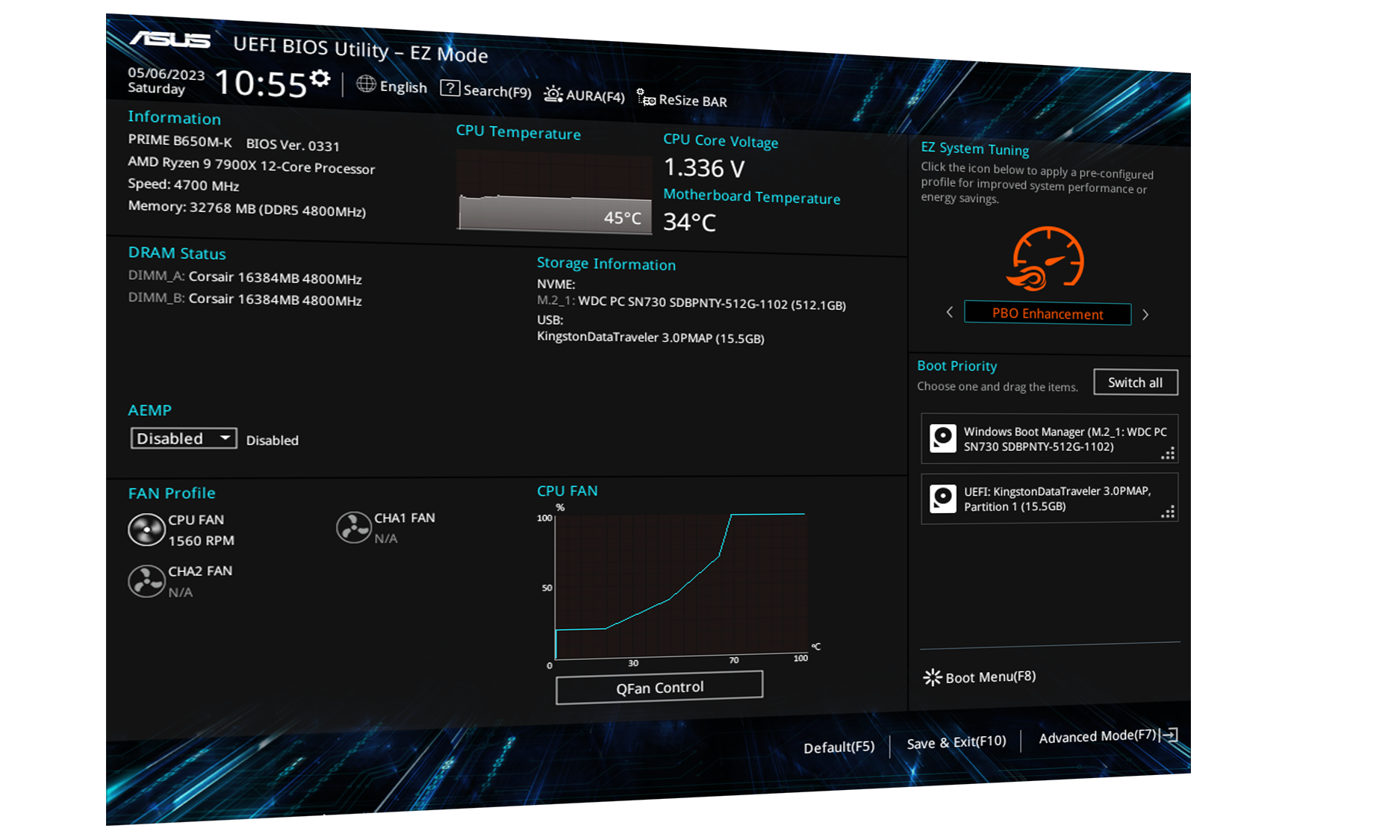
Task: Click the DIMM_B Corsair 16384MB entry
Action: tap(245, 299)
